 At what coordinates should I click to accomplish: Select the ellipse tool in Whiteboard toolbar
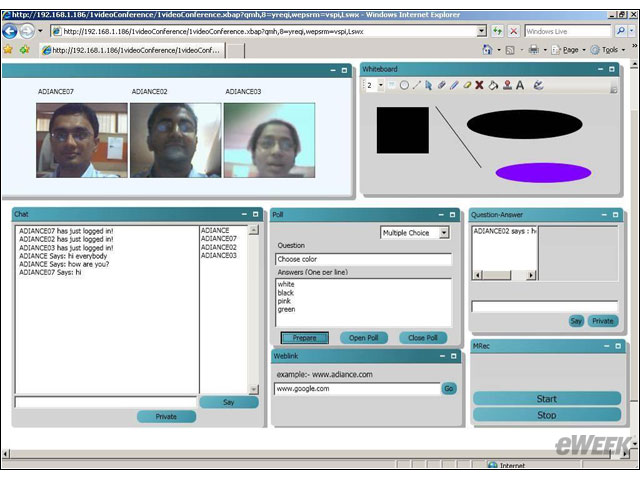[x=404, y=85]
